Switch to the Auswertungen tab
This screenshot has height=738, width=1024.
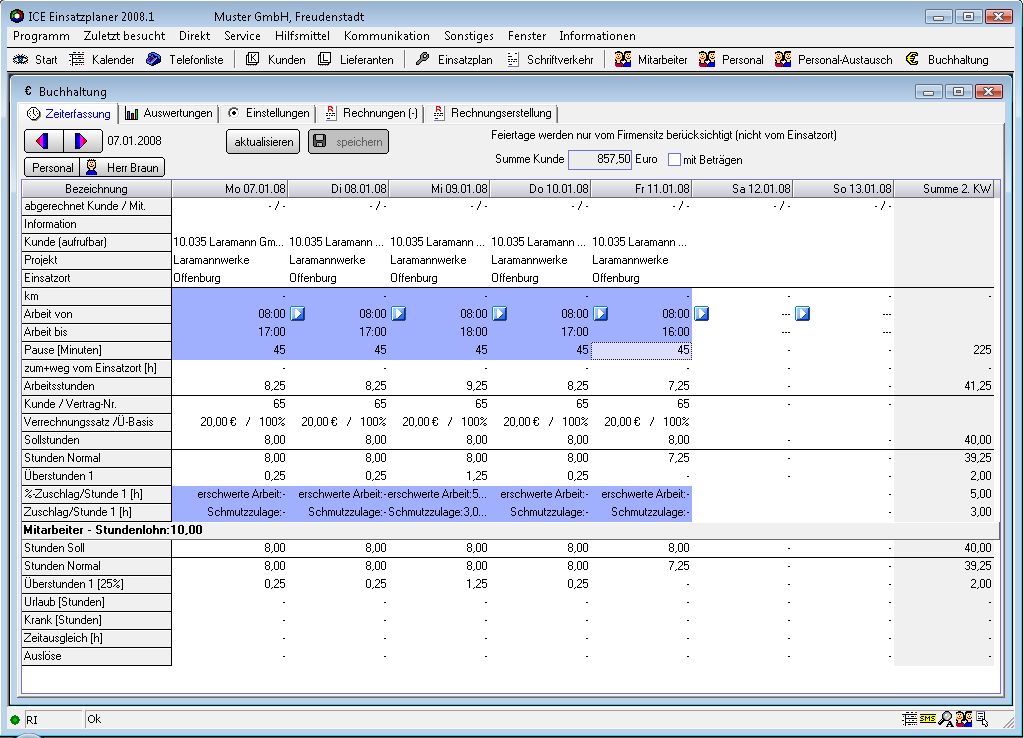pyautogui.click(x=168, y=114)
